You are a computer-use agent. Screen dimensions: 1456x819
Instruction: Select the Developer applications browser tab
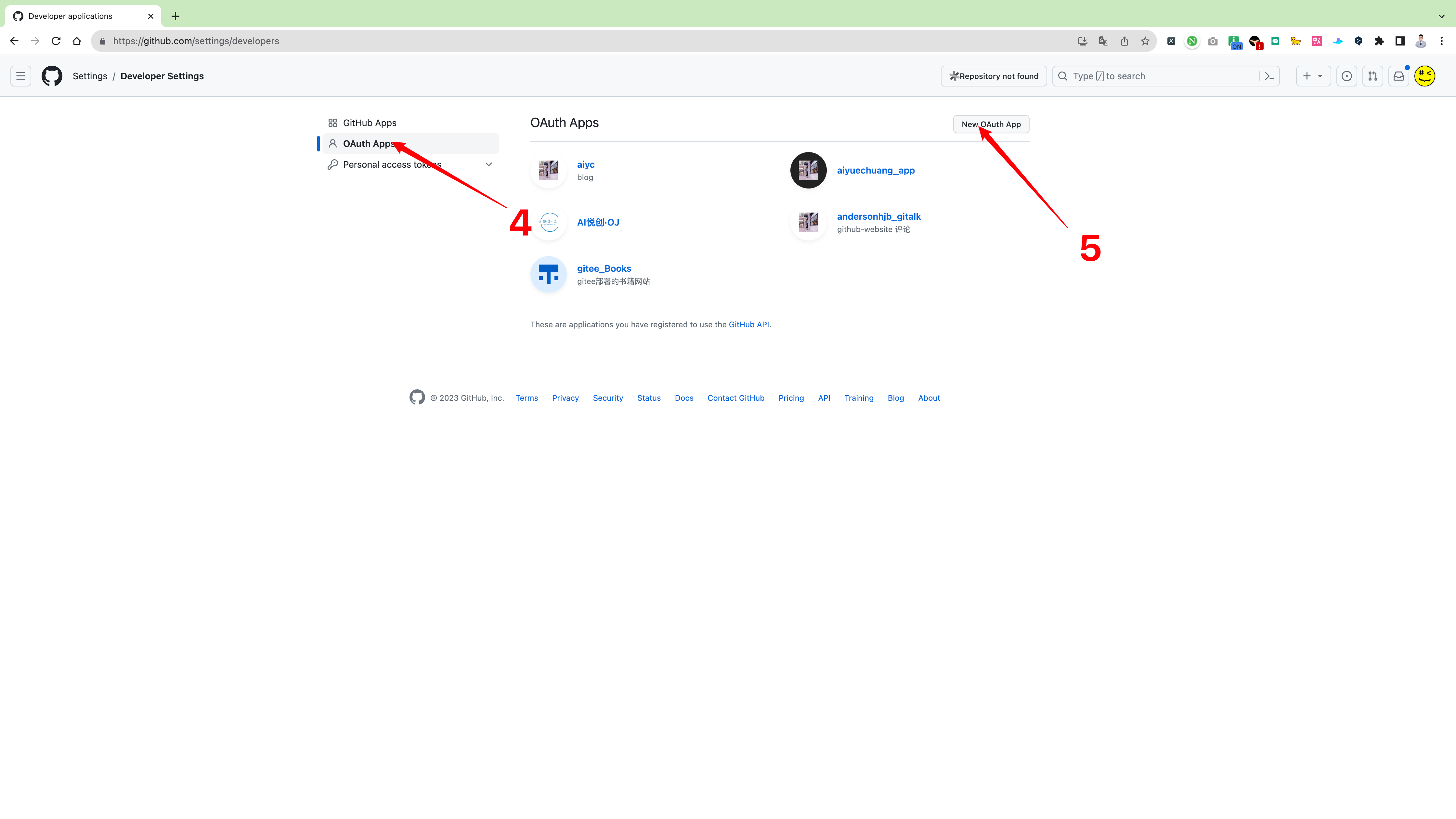click(83, 16)
